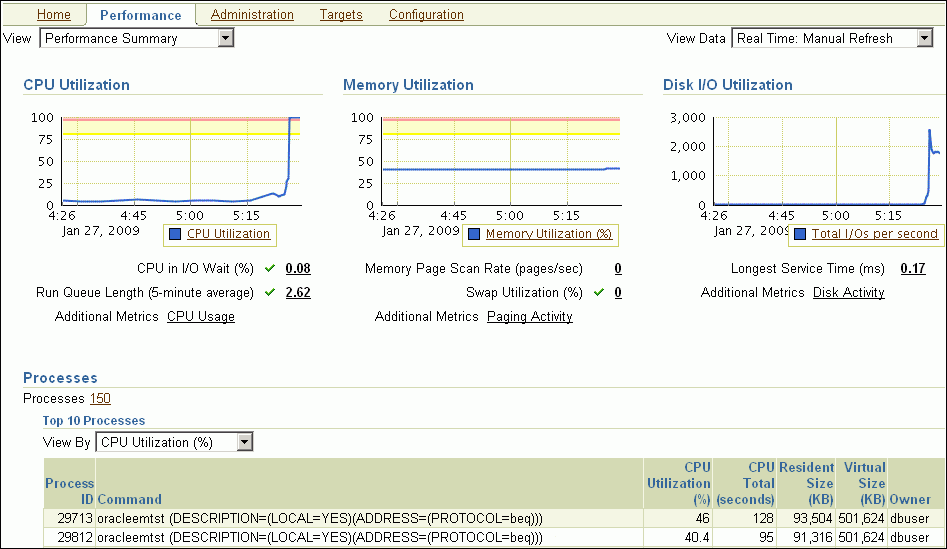Image resolution: width=947 pixels, height=549 pixels.
Task: Open the Paging Activity link
Action: 529,317
